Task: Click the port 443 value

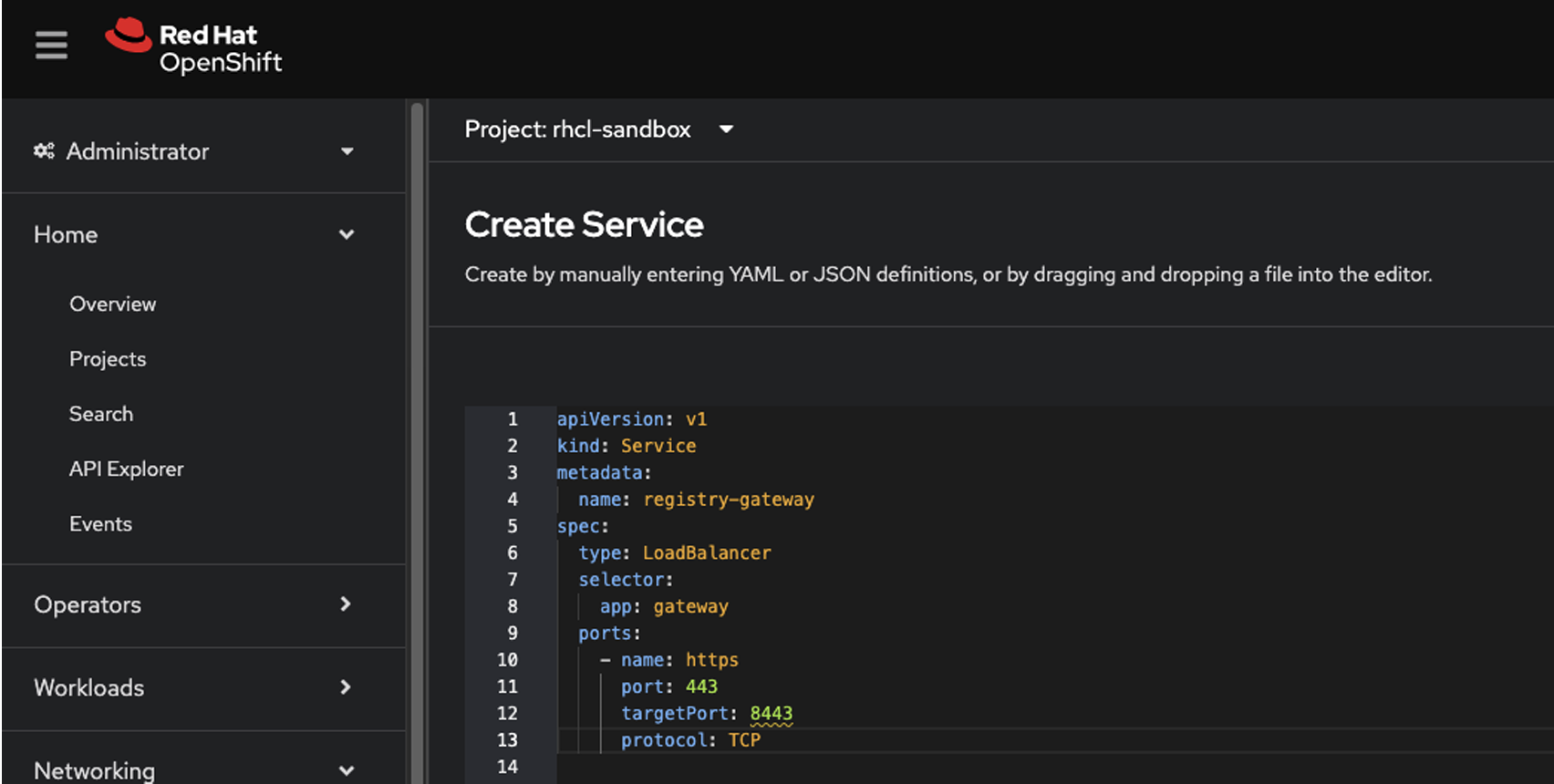Action: 701,686
